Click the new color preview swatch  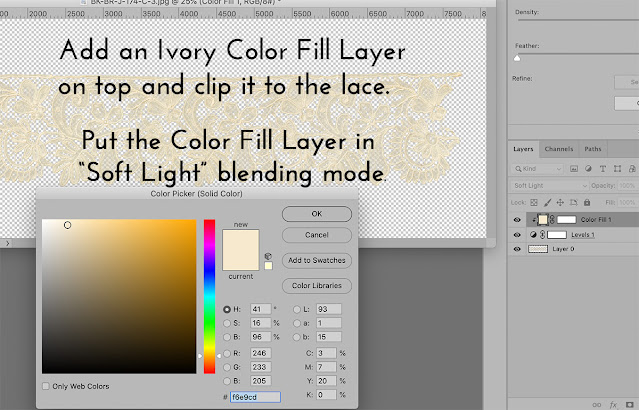click(240, 240)
